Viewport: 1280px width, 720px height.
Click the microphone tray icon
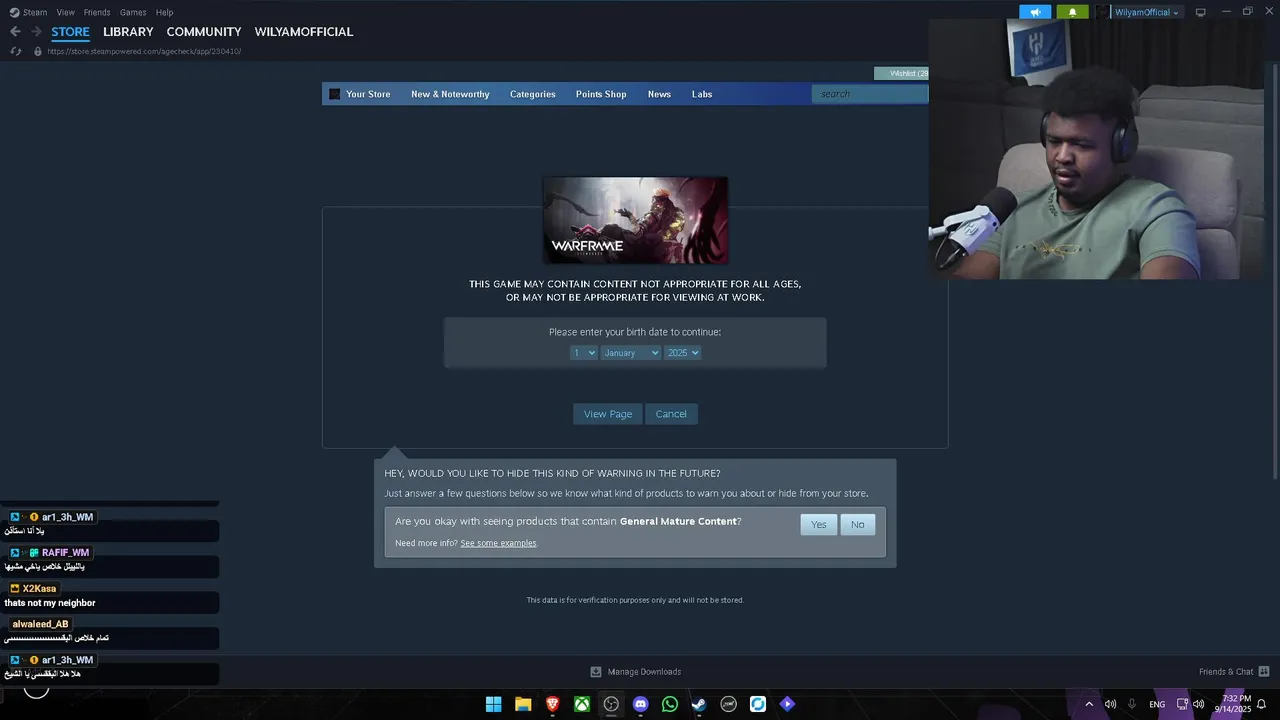[x=1132, y=704]
